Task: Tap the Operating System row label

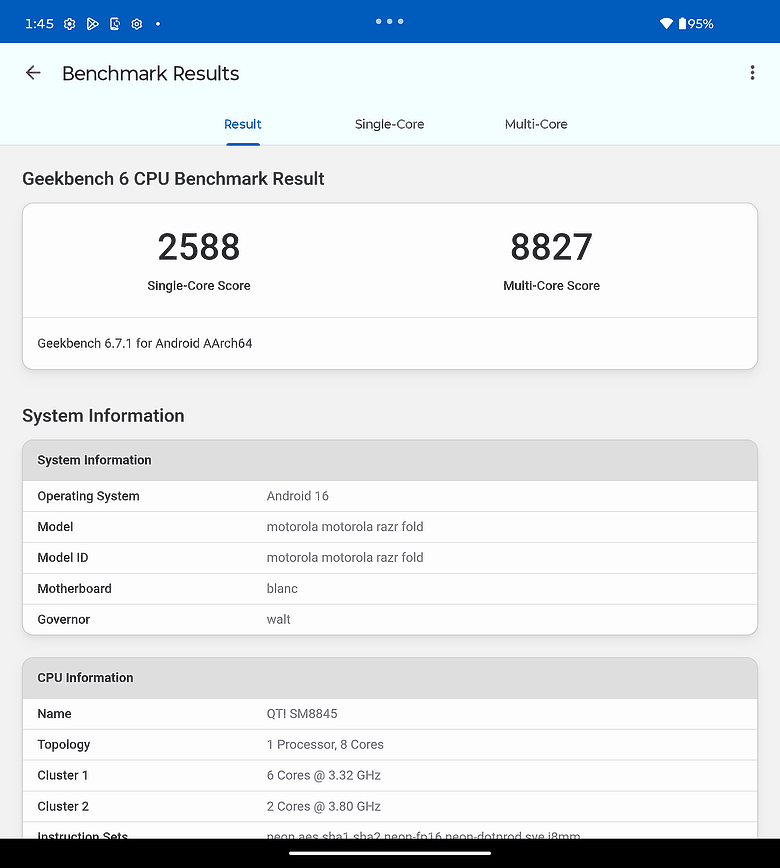Action: tap(89, 496)
